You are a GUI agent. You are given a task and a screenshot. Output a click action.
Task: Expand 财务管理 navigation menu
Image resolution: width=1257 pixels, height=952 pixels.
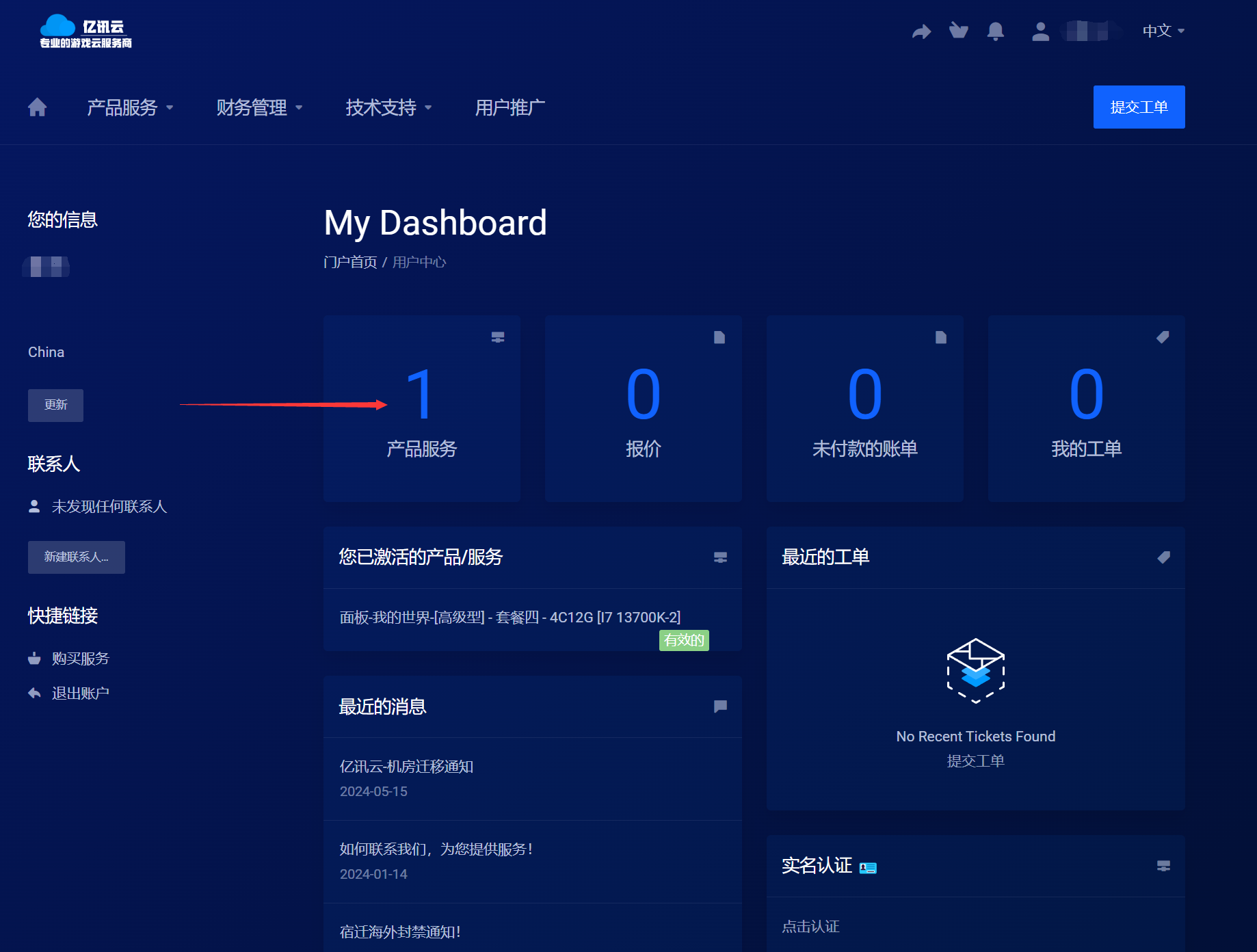(x=259, y=107)
